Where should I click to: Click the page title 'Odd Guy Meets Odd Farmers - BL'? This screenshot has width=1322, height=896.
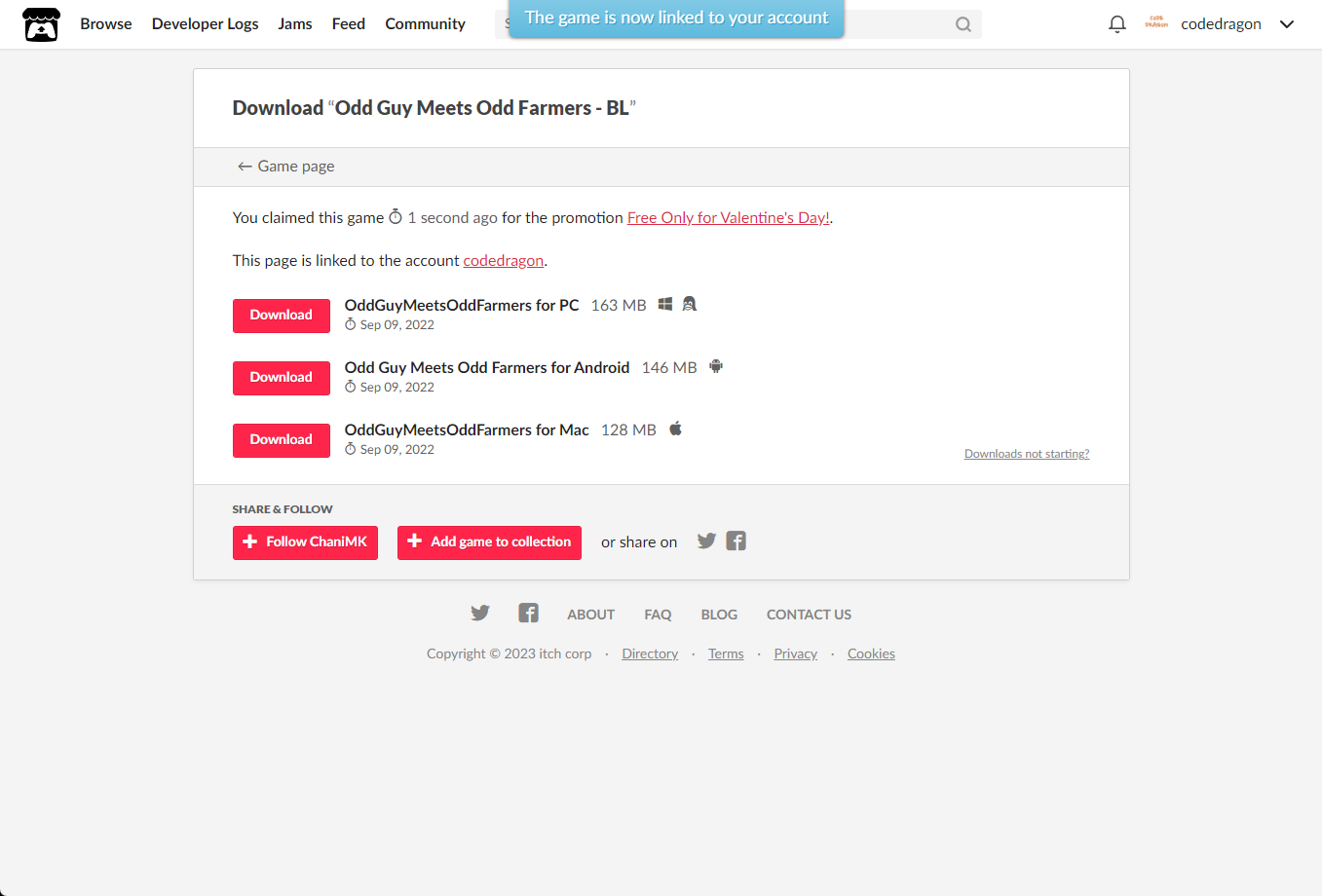(x=482, y=108)
